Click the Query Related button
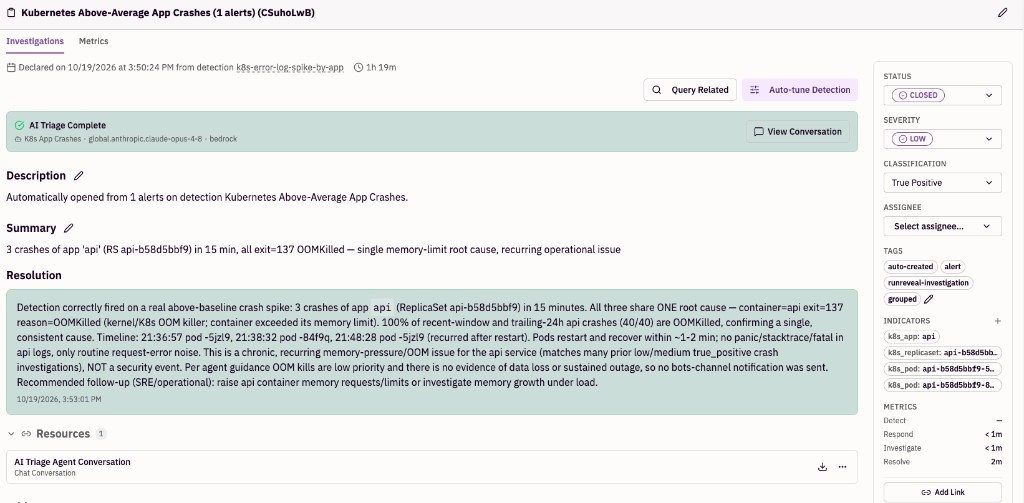The height and width of the screenshot is (503, 1024). click(x=690, y=90)
